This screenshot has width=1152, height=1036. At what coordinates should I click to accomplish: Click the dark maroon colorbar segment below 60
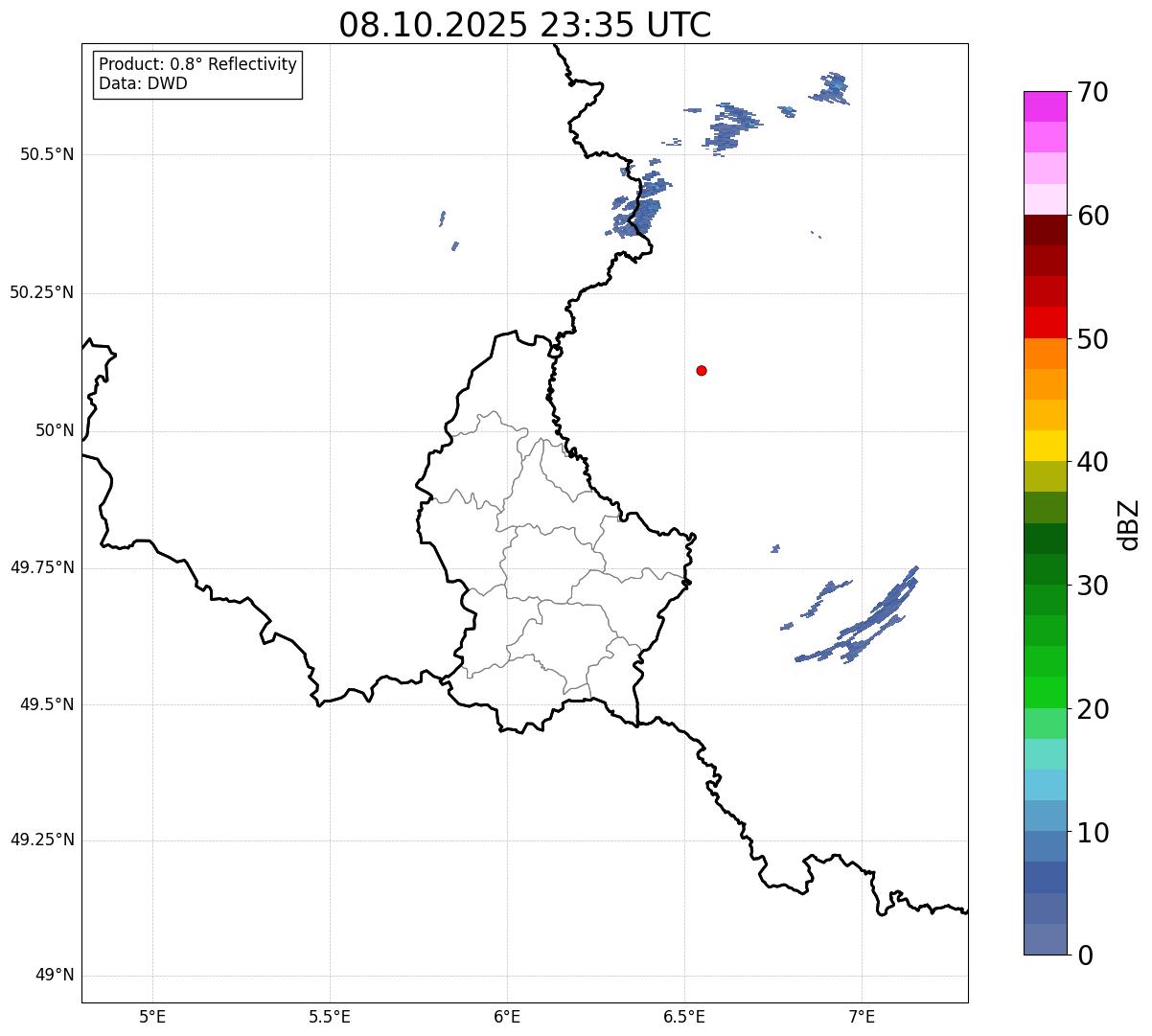coord(1046,230)
